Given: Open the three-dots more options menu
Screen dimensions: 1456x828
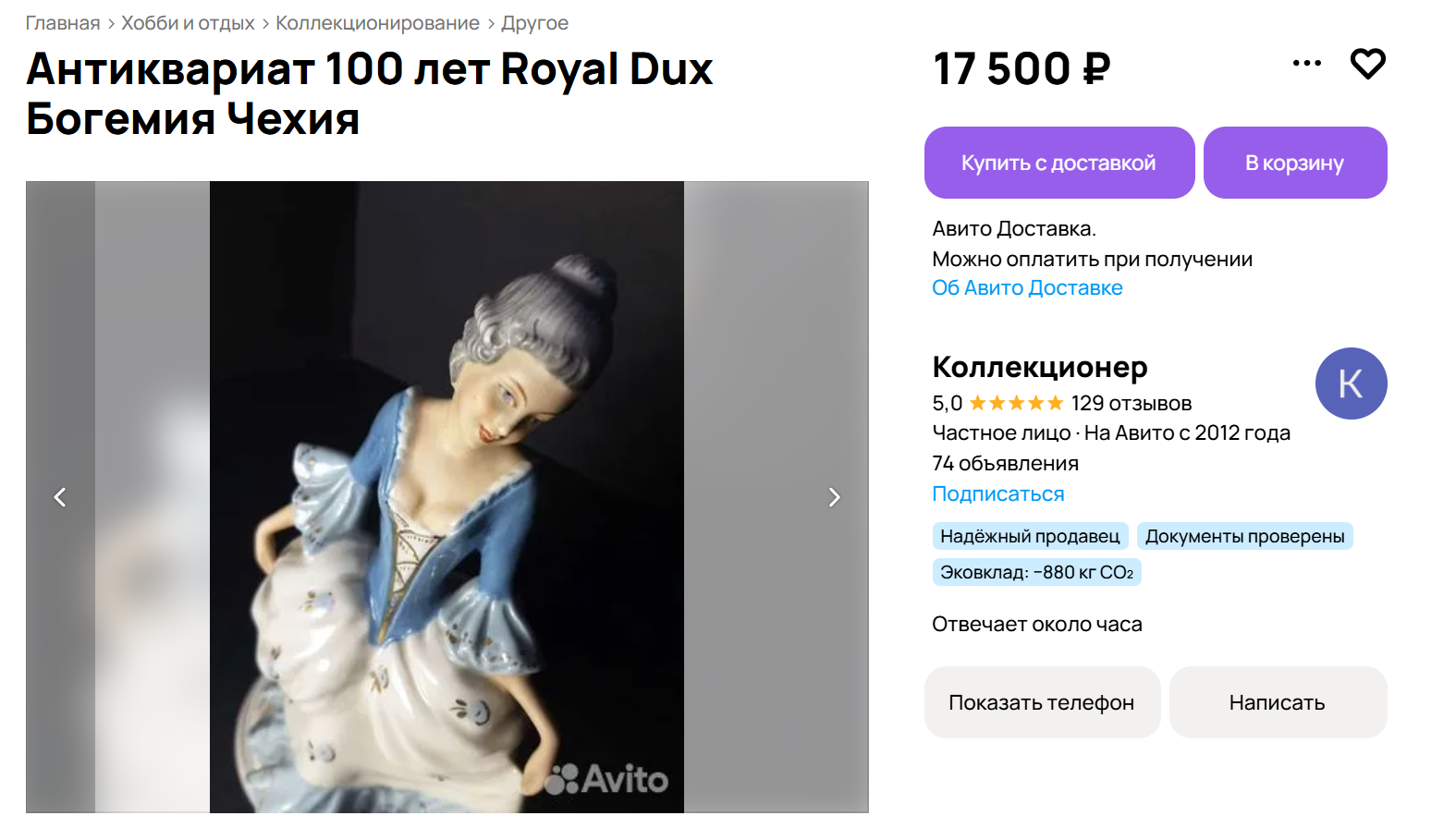Looking at the screenshot, I should 1306,64.
